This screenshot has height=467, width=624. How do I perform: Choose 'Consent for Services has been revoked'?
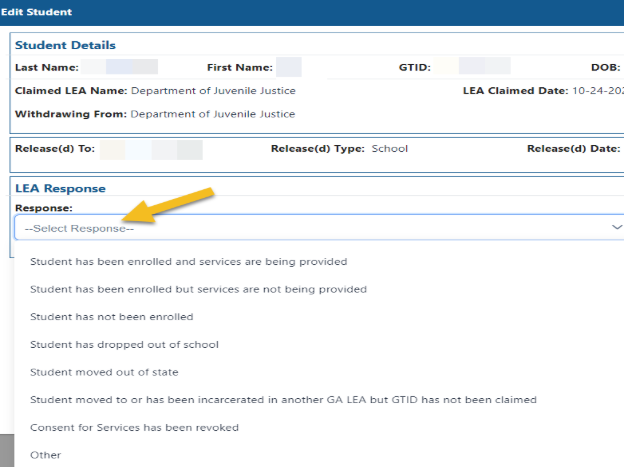coord(134,428)
